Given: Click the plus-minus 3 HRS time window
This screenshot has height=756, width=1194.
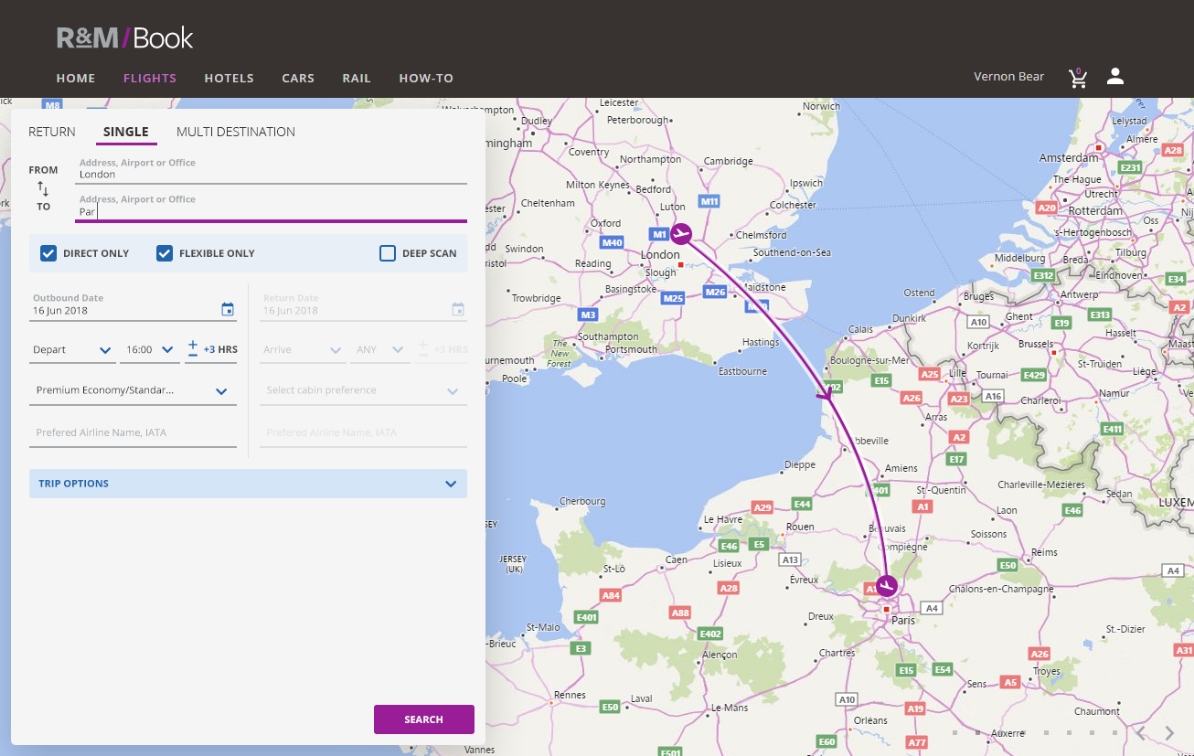Looking at the screenshot, I should click(211, 350).
